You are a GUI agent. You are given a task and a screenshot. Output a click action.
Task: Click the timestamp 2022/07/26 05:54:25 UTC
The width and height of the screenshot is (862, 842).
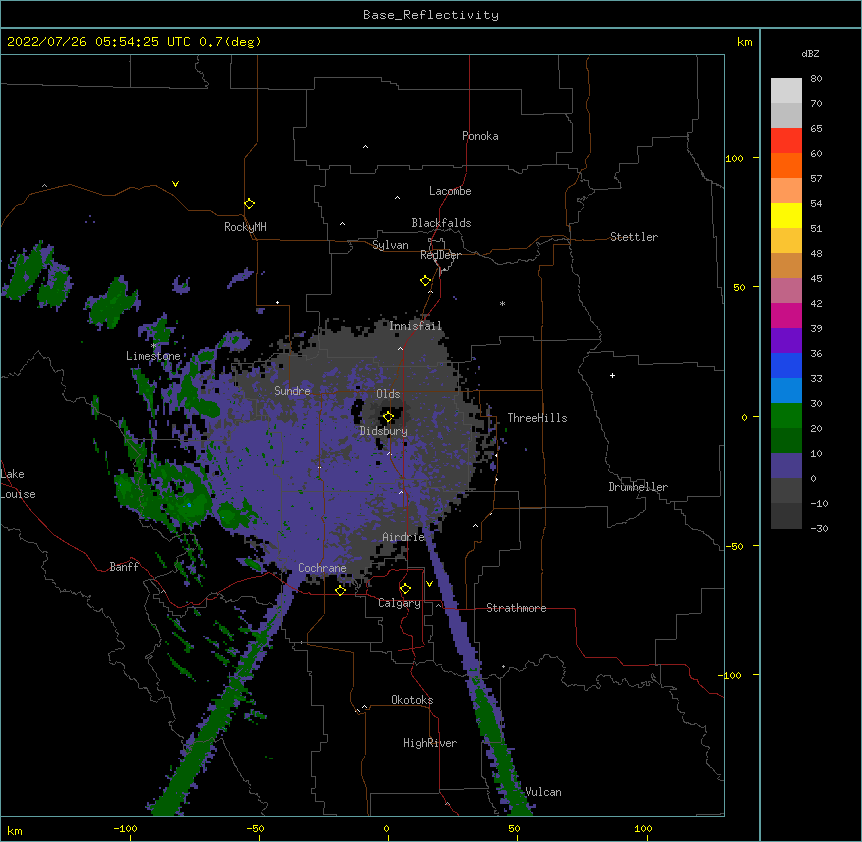coord(99,42)
